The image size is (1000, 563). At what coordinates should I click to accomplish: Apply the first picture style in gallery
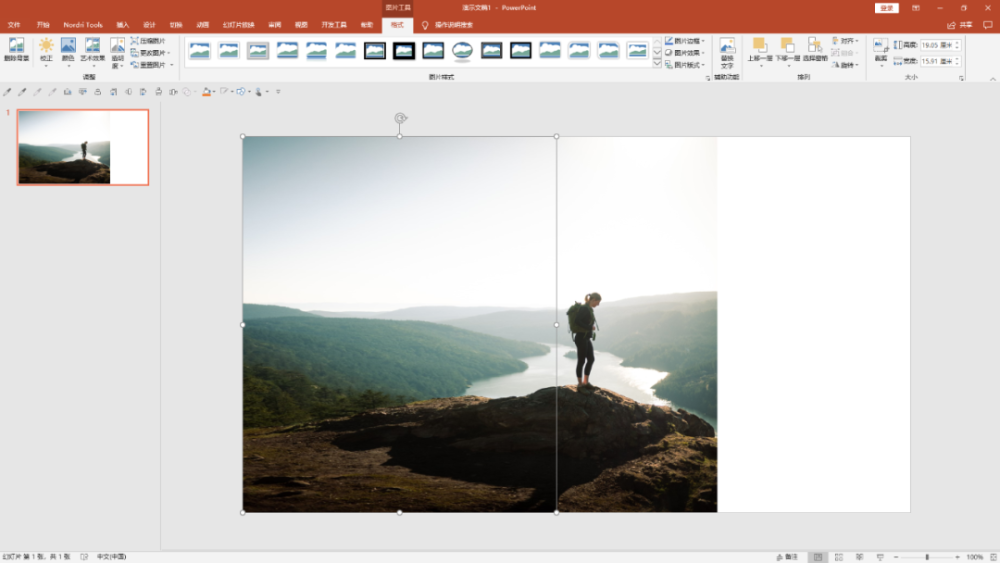pos(200,50)
